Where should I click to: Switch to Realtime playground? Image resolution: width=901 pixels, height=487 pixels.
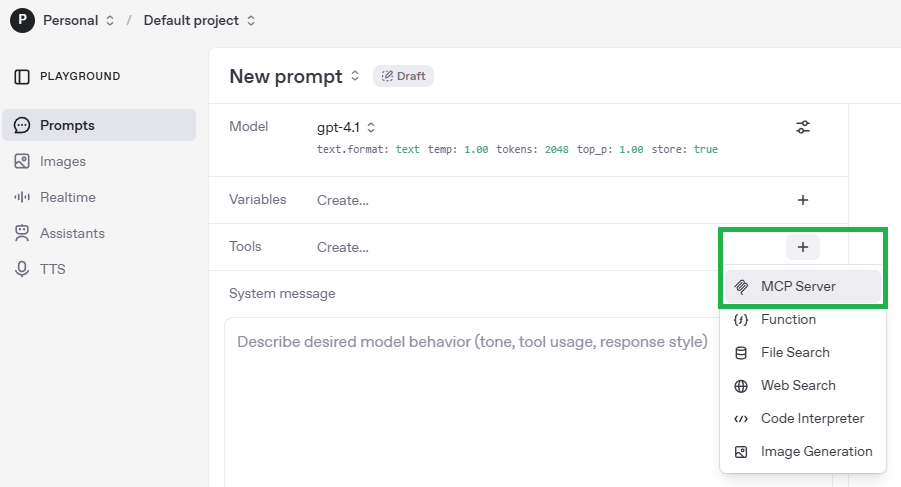point(66,197)
